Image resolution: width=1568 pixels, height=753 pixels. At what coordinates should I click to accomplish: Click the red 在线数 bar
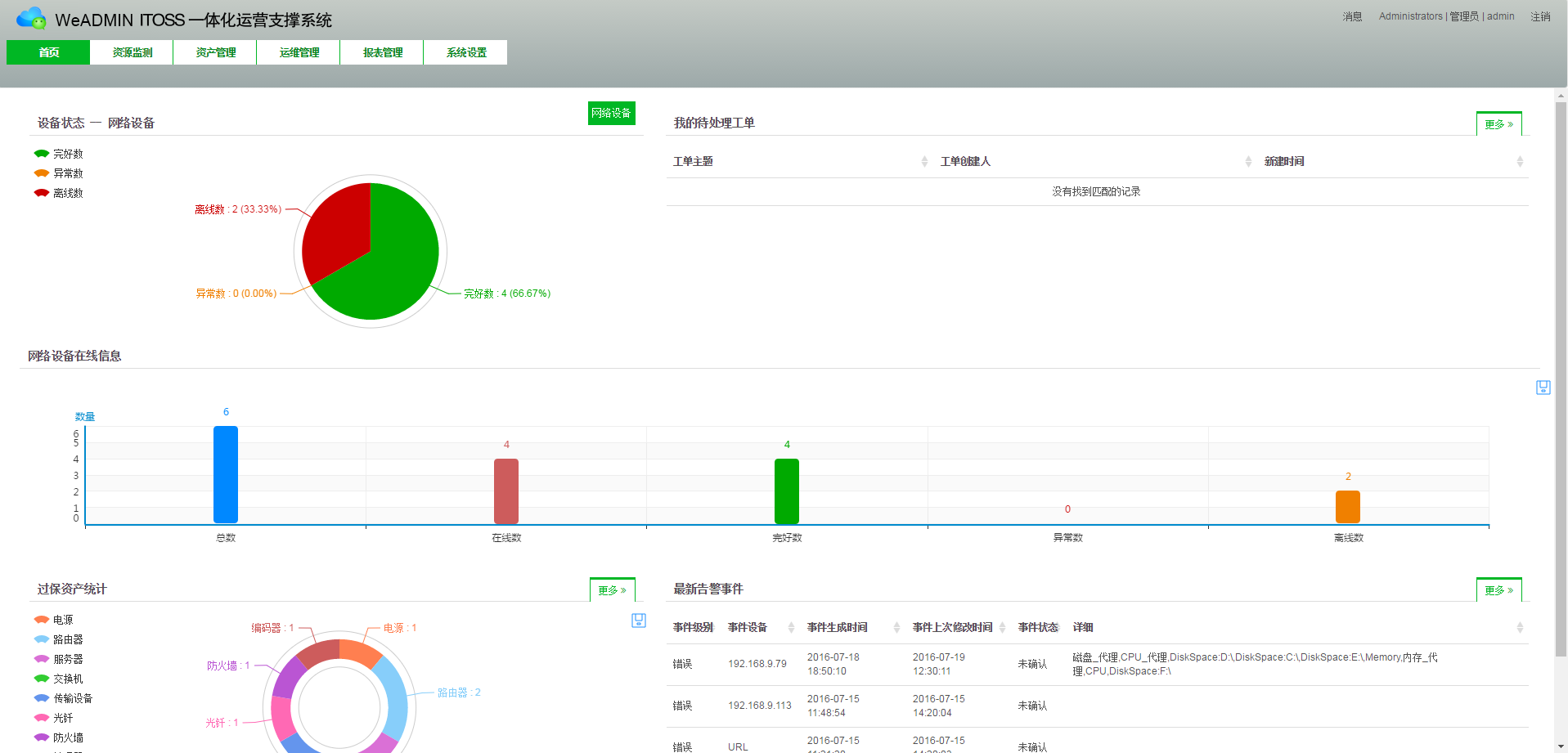pos(506,491)
